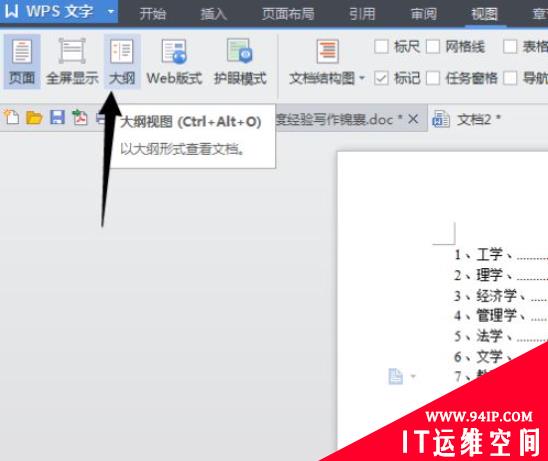Click the New document icon in quick toolbar
This screenshot has height=461, width=548.
tap(12, 117)
